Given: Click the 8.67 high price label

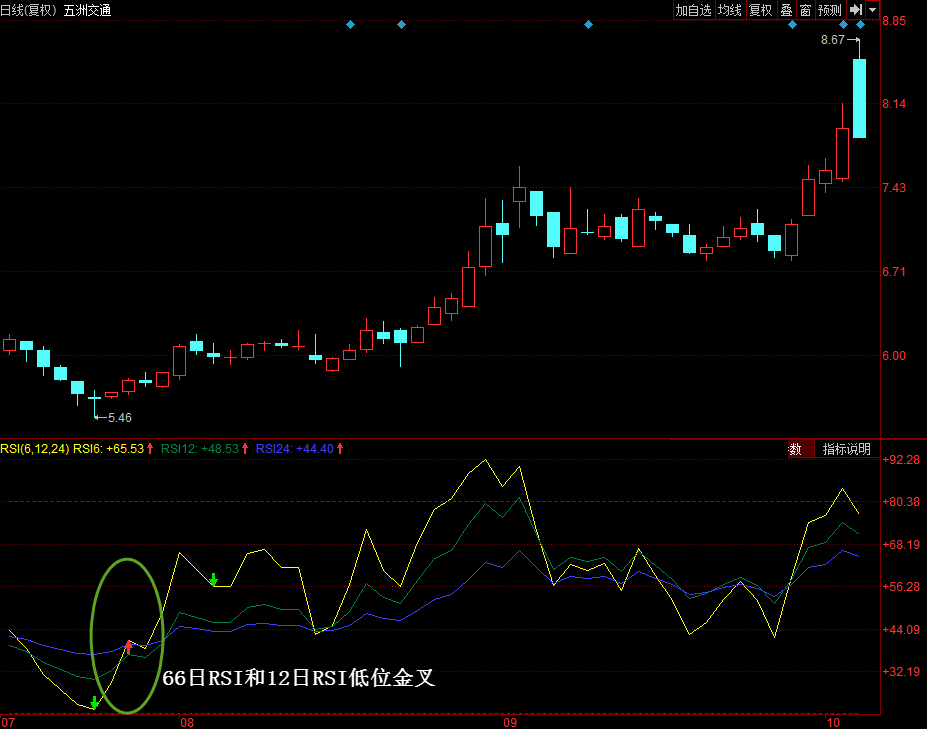Looking at the screenshot, I should point(832,40).
